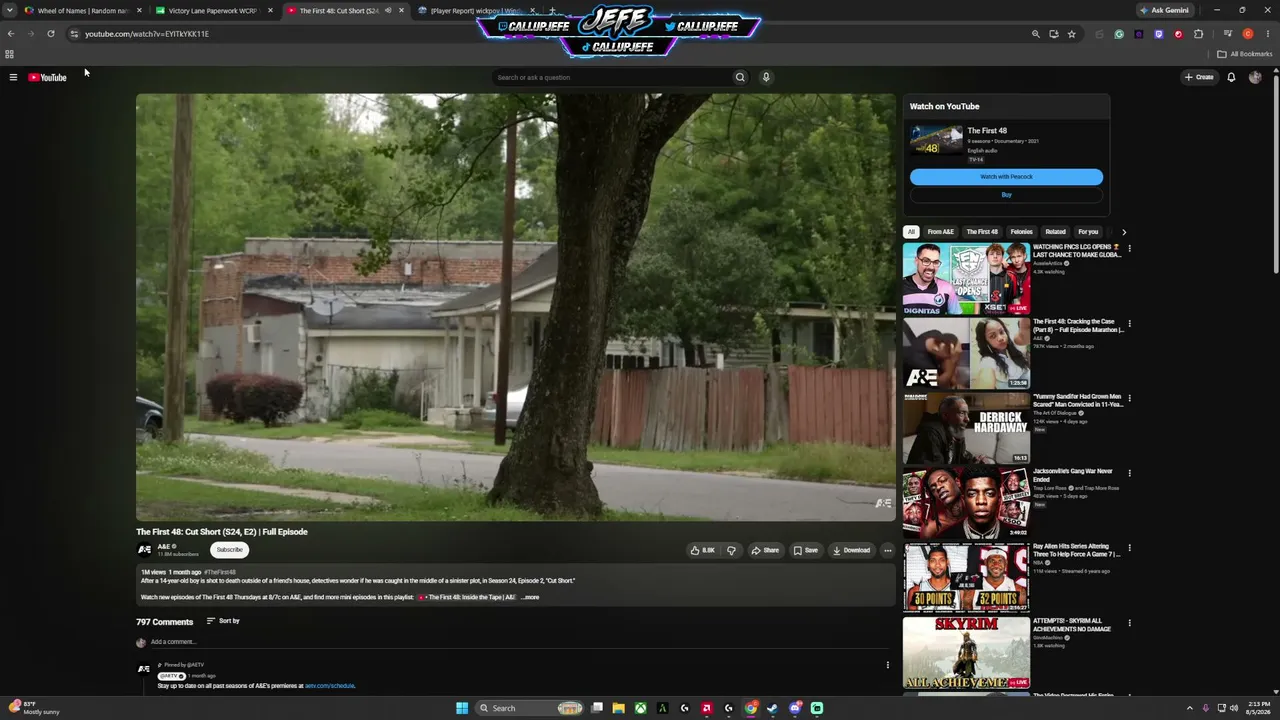Screen dimensions: 1280x720
Task: Show more filter chips with right arrow
Action: [x=1124, y=232]
